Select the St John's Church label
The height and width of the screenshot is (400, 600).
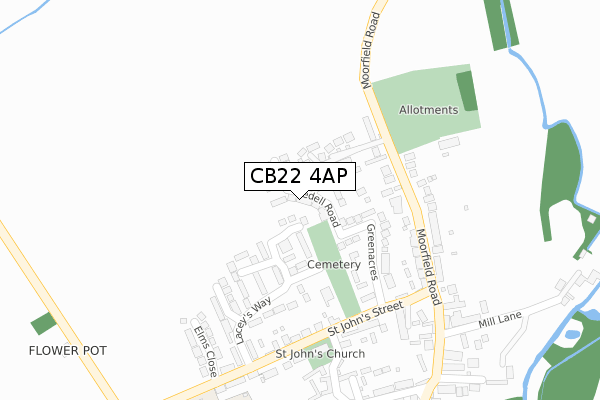pyautogui.click(x=320, y=354)
